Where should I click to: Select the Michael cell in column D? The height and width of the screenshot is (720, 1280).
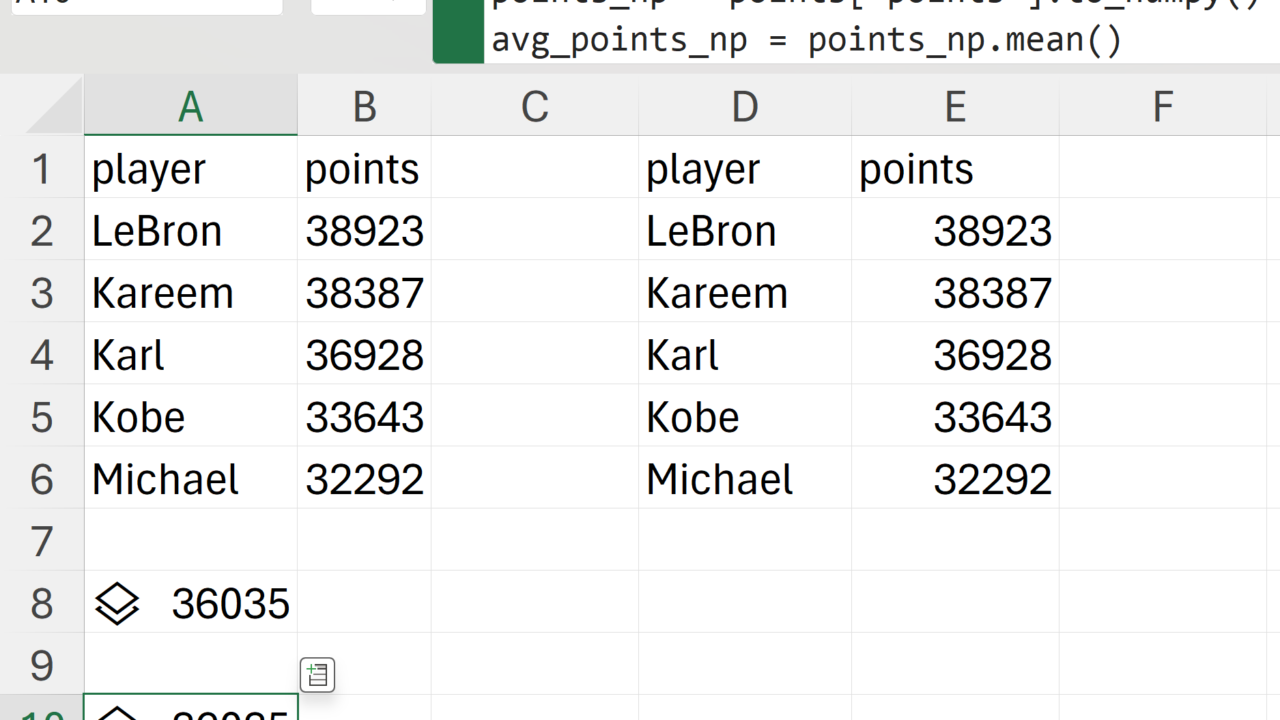coord(744,479)
